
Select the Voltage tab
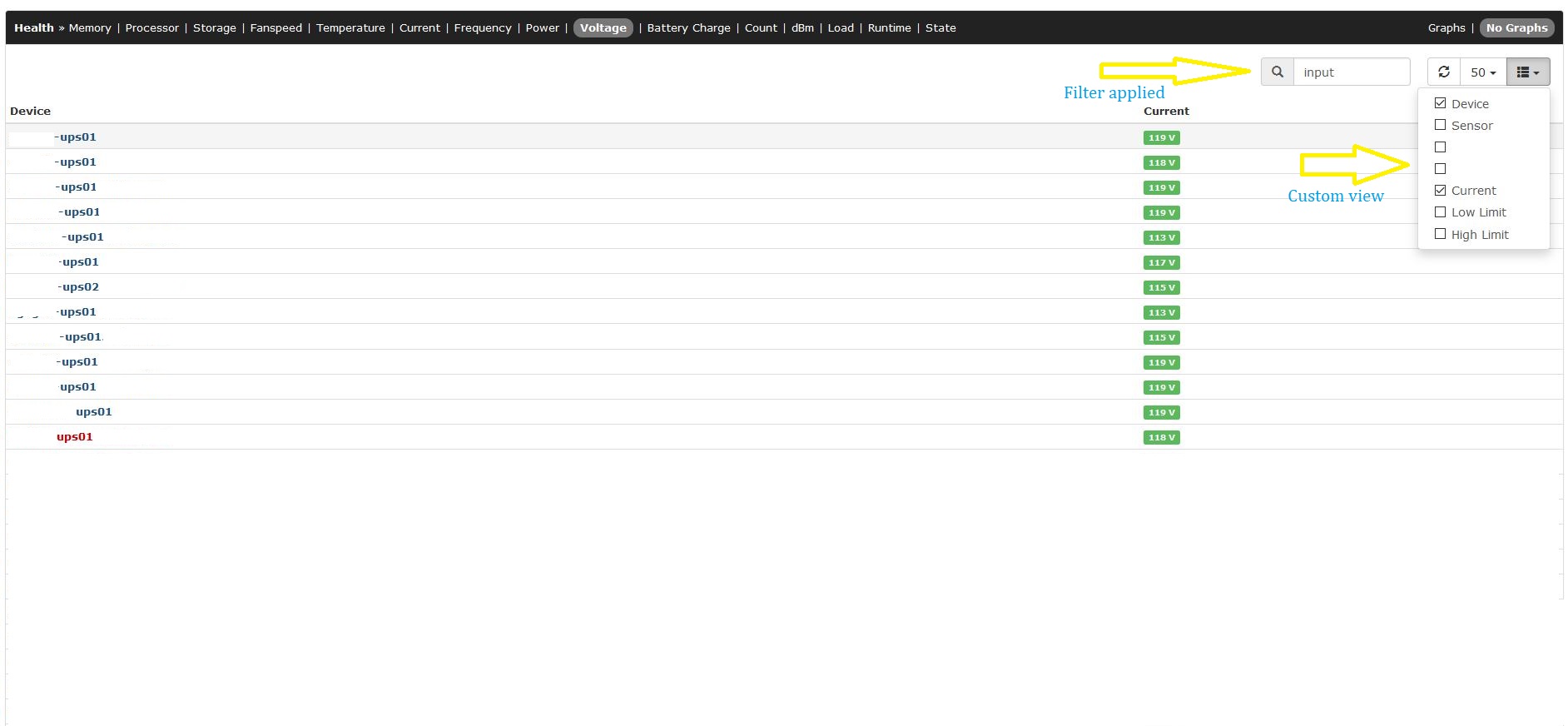coord(603,28)
